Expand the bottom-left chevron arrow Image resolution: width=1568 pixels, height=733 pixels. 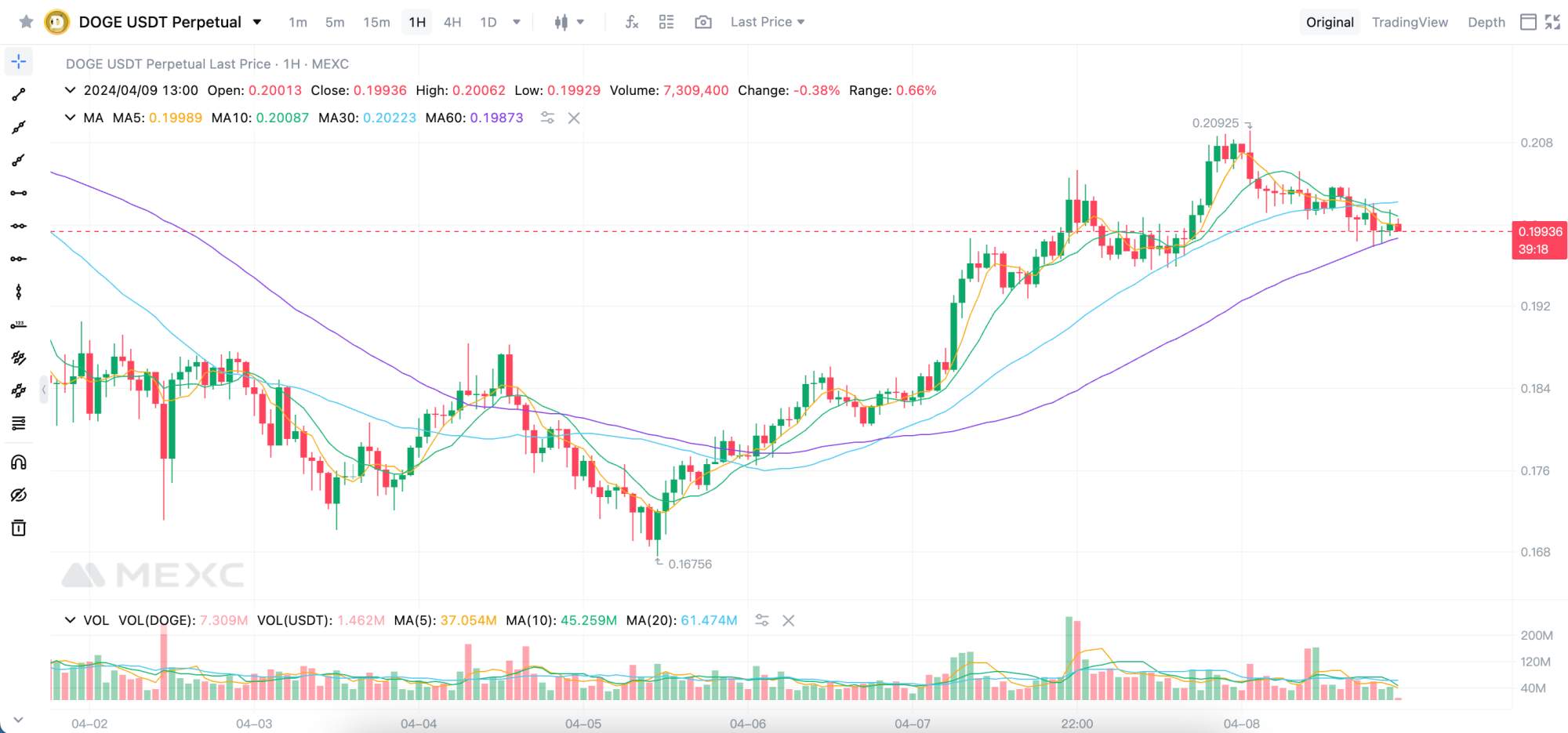click(x=18, y=719)
